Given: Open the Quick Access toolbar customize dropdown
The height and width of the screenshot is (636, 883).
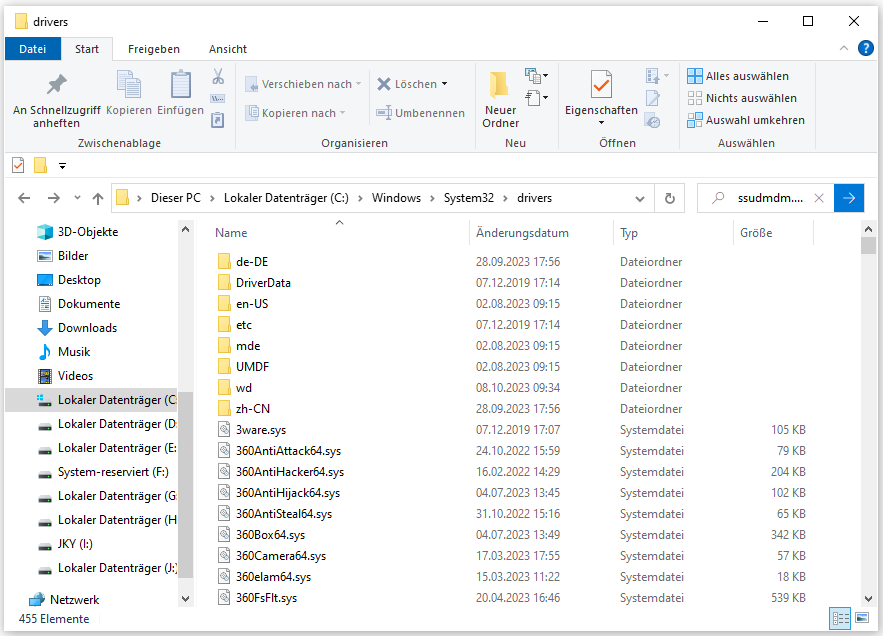Looking at the screenshot, I should point(62,165).
